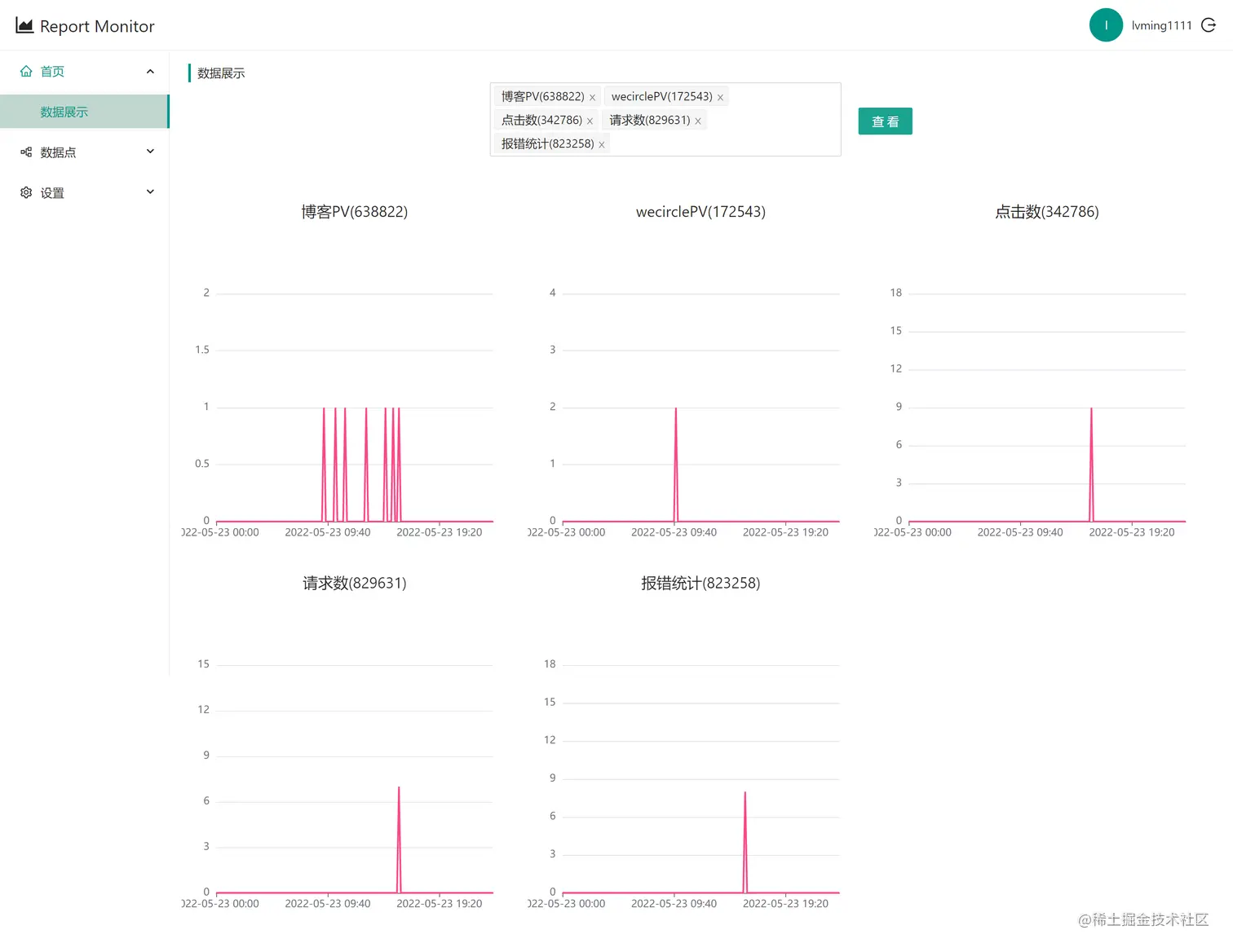Screen dimensions: 1233x952
Task: Click the green 查看 button
Action: (885, 121)
